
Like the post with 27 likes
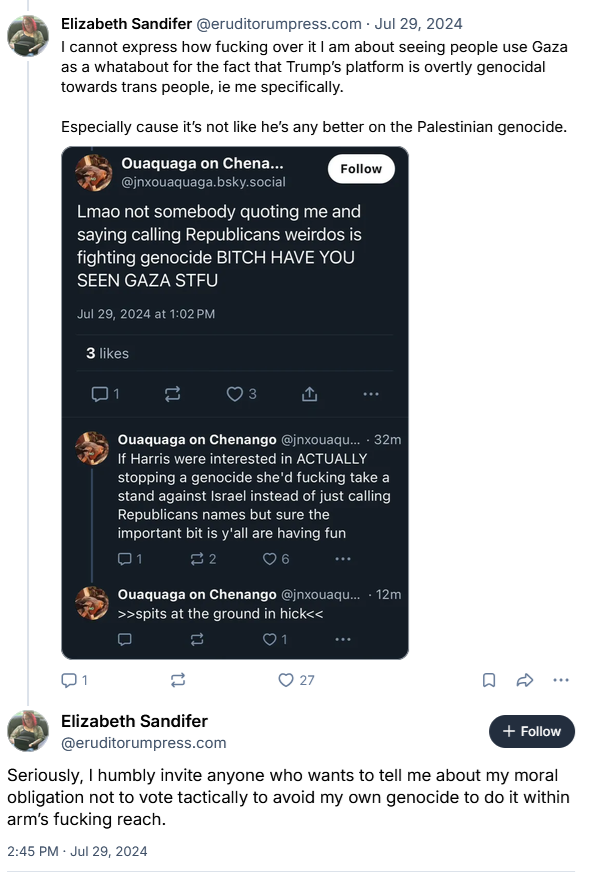pyautogui.click(x=296, y=680)
